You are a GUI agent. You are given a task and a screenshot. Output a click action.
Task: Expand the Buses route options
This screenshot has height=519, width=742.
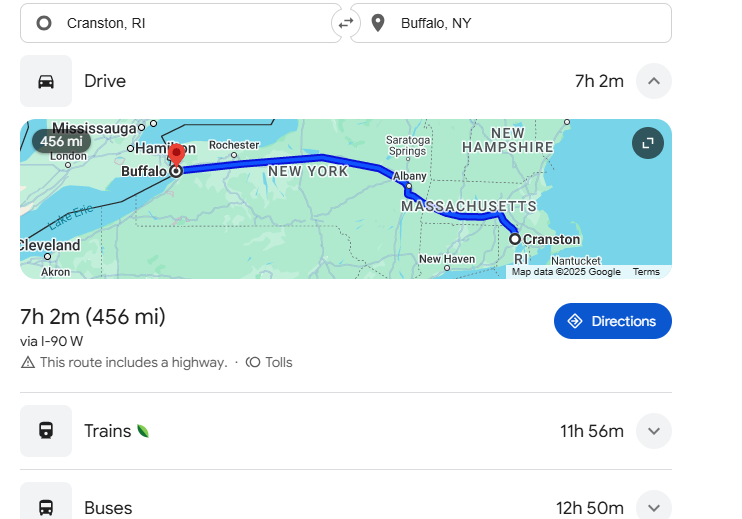pyautogui.click(x=653, y=507)
